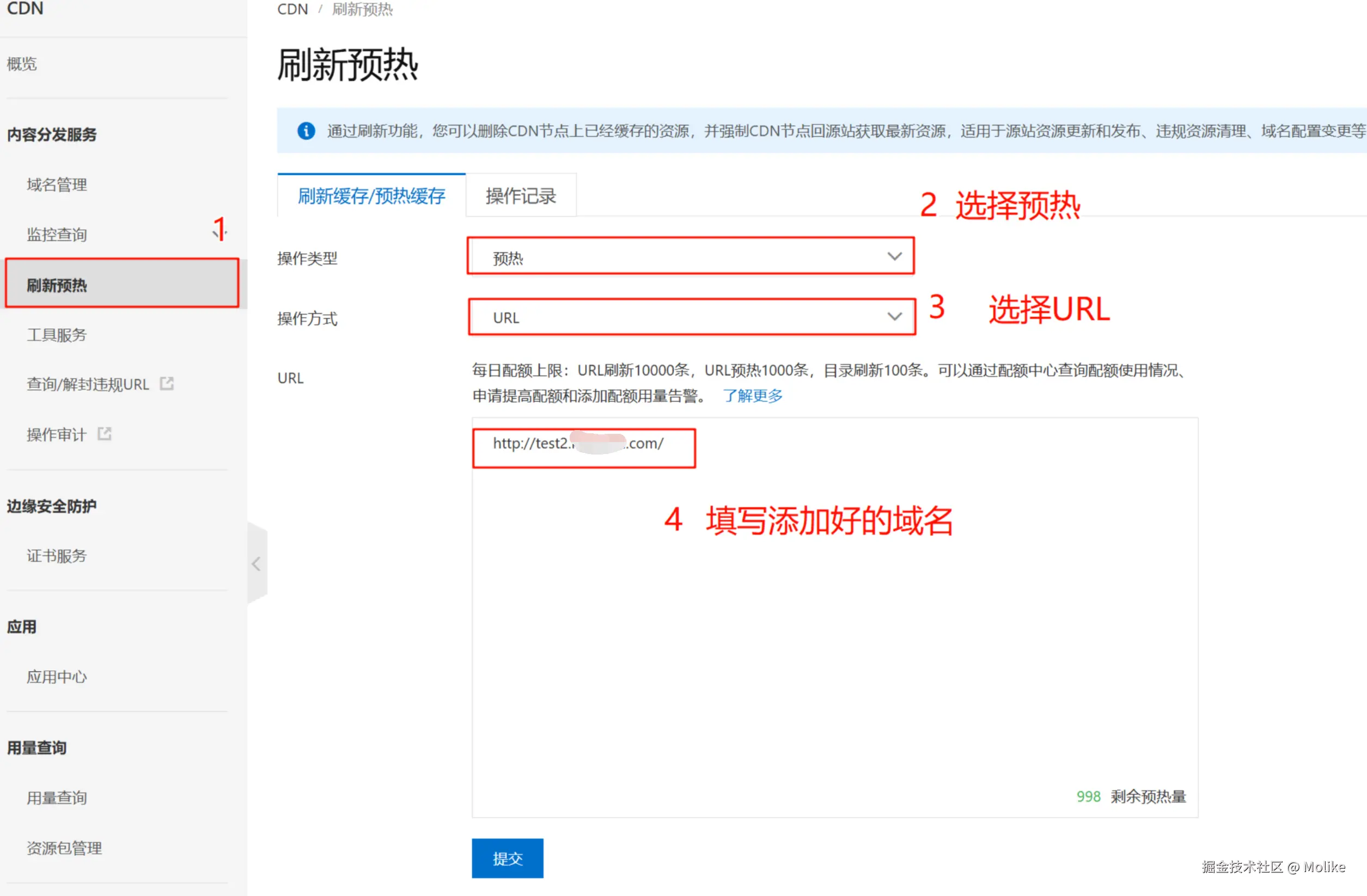Screen dimensions: 1367x896
Task: Go to 工具服务 in sidebar
Action: pos(57,335)
